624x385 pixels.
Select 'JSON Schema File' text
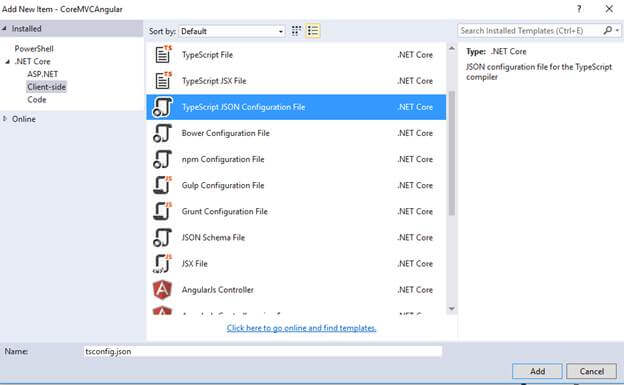(x=213, y=237)
